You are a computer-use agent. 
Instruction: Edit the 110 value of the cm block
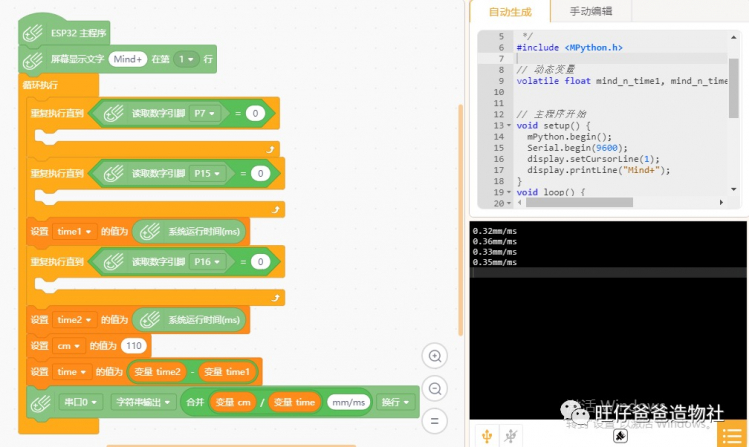[134, 346]
